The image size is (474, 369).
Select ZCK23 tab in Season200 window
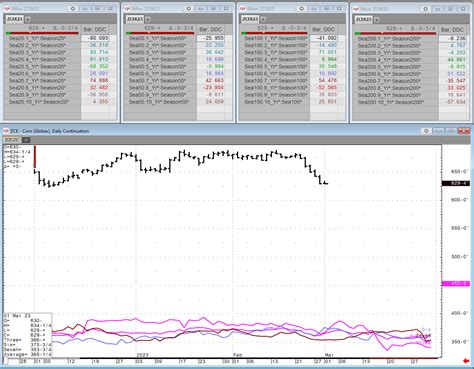pyautogui.click(x=364, y=19)
